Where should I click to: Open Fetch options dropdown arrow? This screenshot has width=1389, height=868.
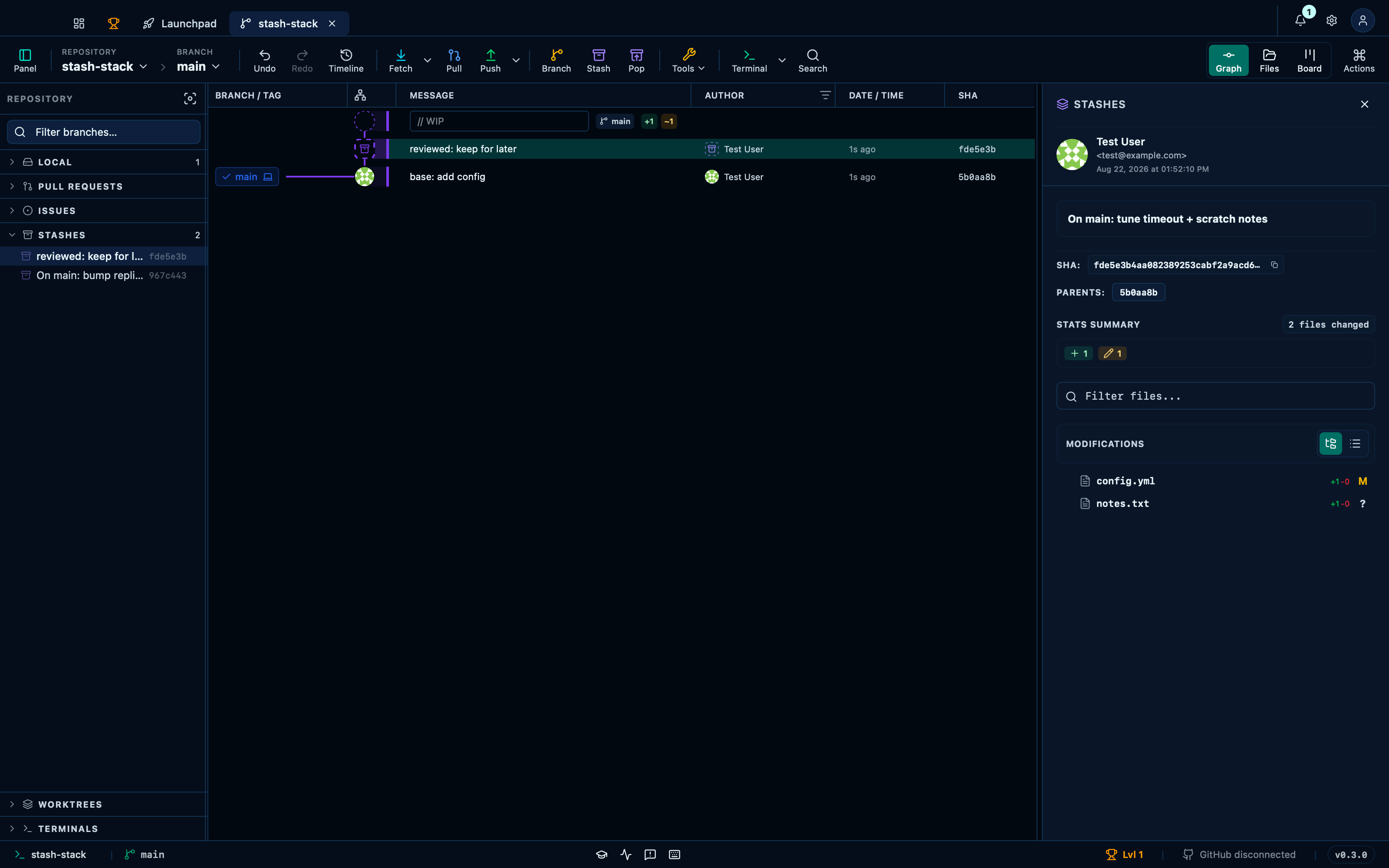pyautogui.click(x=427, y=60)
